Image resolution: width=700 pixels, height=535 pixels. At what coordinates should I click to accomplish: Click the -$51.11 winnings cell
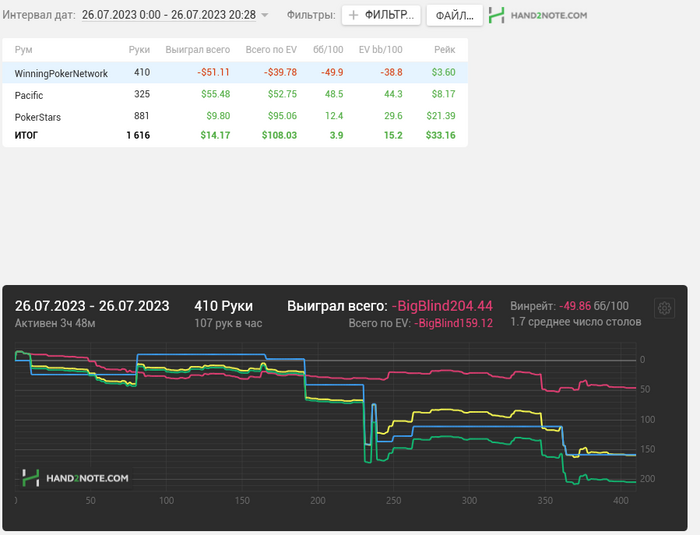pyautogui.click(x=213, y=72)
